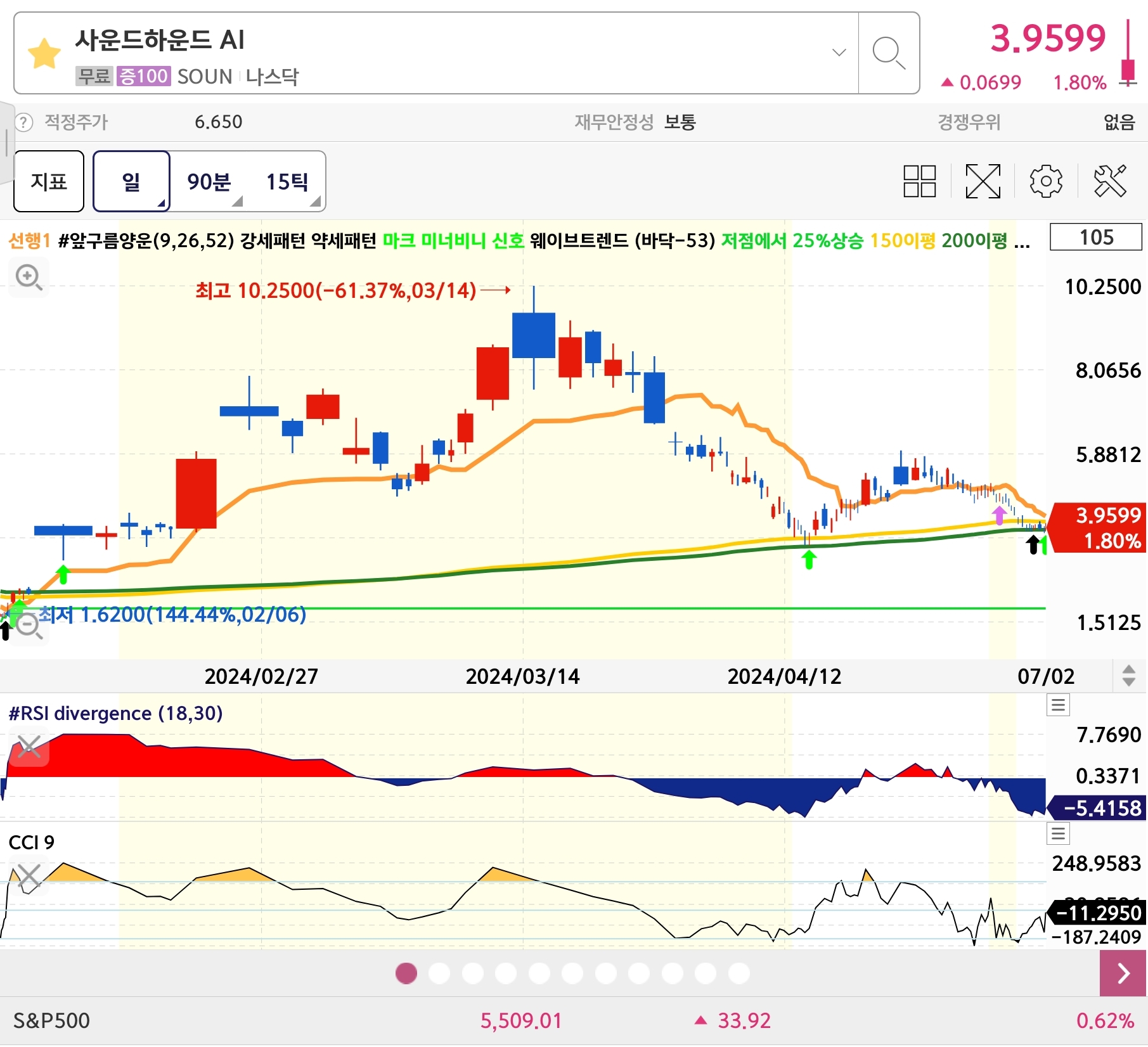Expand the stock selector dropdown chevron

(x=839, y=53)
